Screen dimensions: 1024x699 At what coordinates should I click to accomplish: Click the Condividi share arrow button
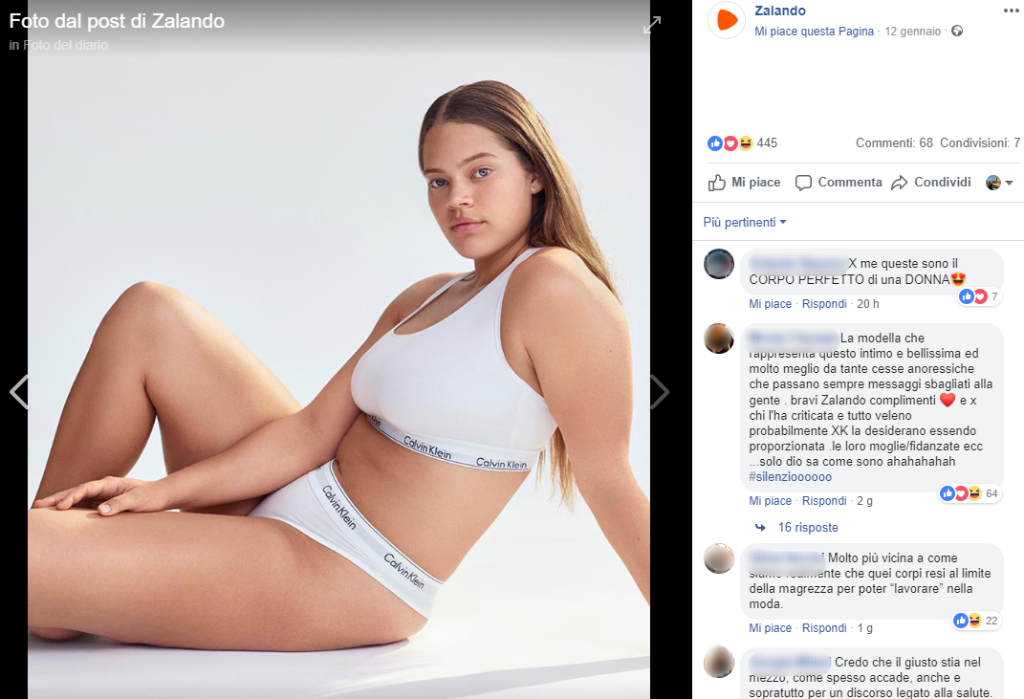coord(930,182)
